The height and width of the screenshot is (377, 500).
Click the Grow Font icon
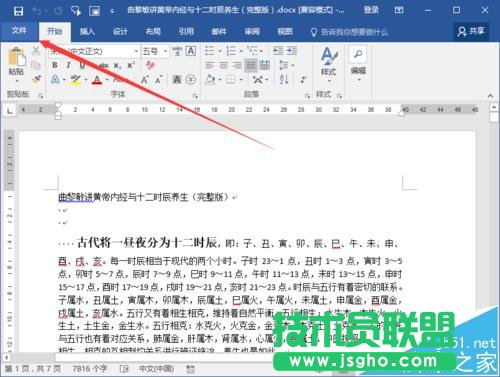pyautogui.click(x=144, y=80)
